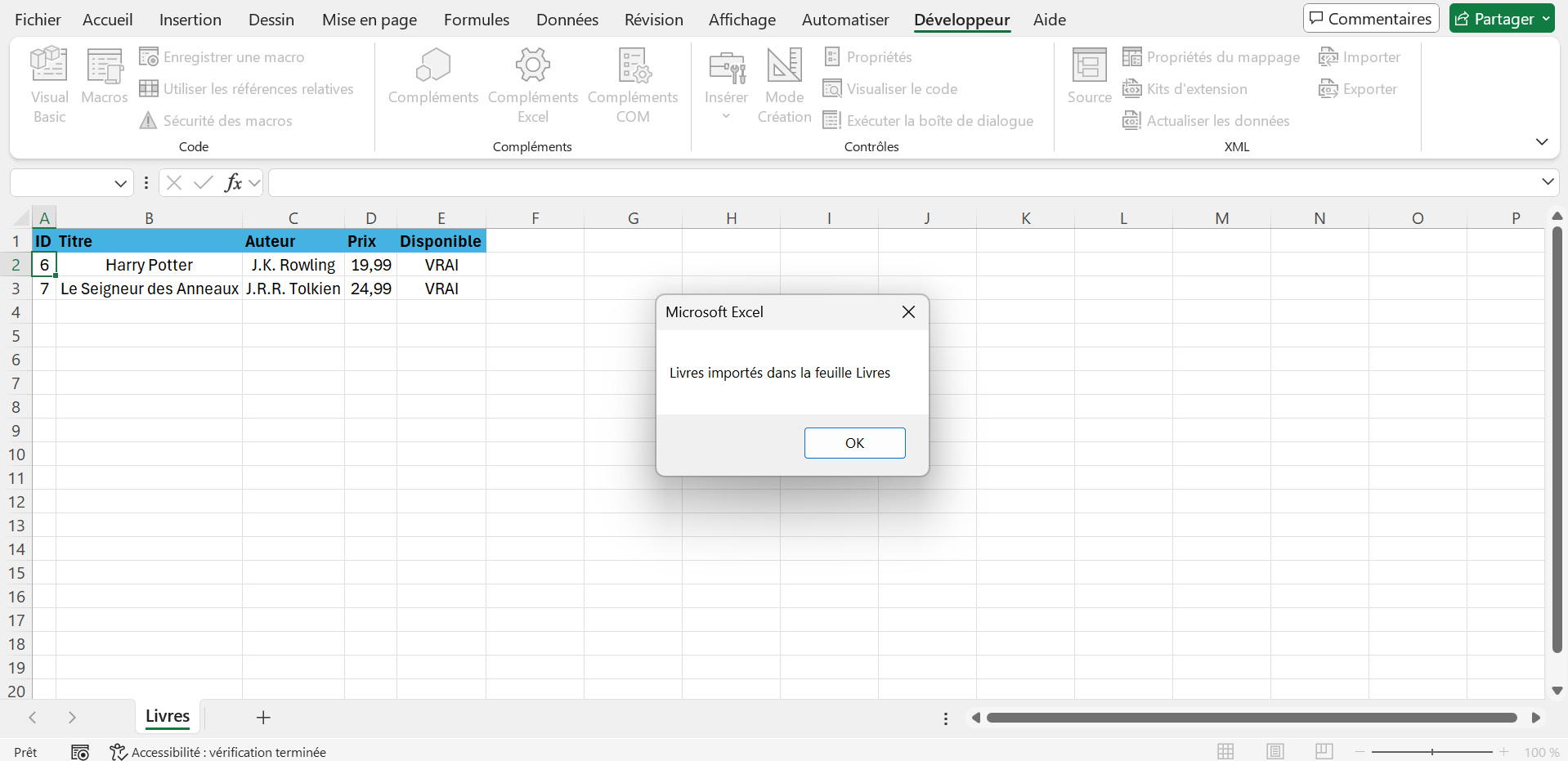The image size is (1568, 761).
Task: Open the Fichier tab
Action: 38,20
